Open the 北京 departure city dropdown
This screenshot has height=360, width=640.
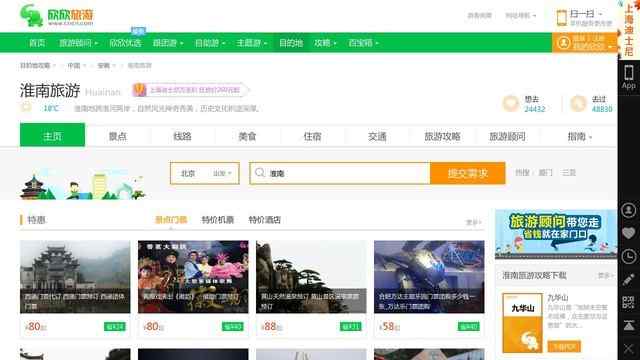[x=204, y=173]
